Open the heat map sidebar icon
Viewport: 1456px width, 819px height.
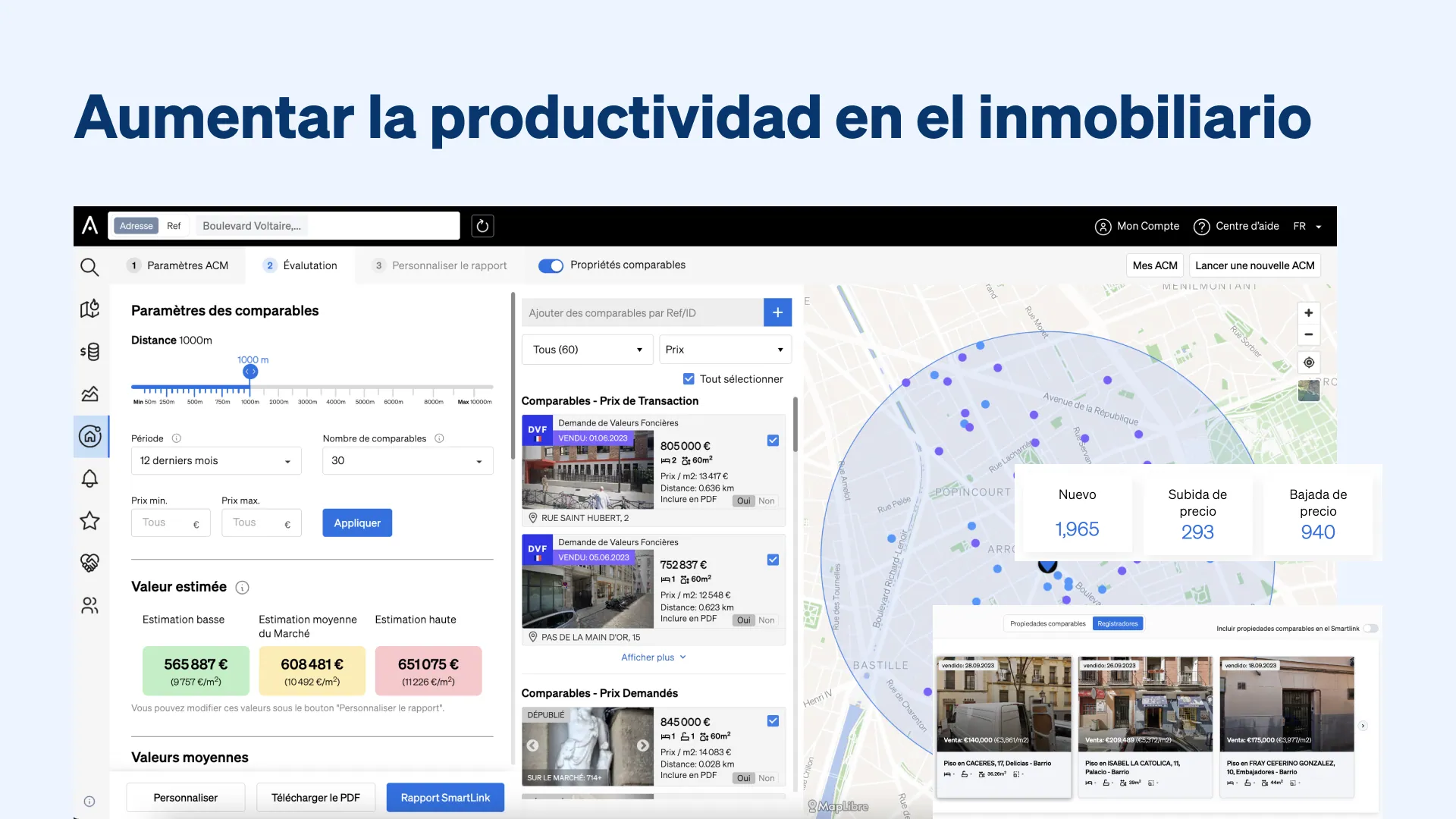(x=89, y=309)
